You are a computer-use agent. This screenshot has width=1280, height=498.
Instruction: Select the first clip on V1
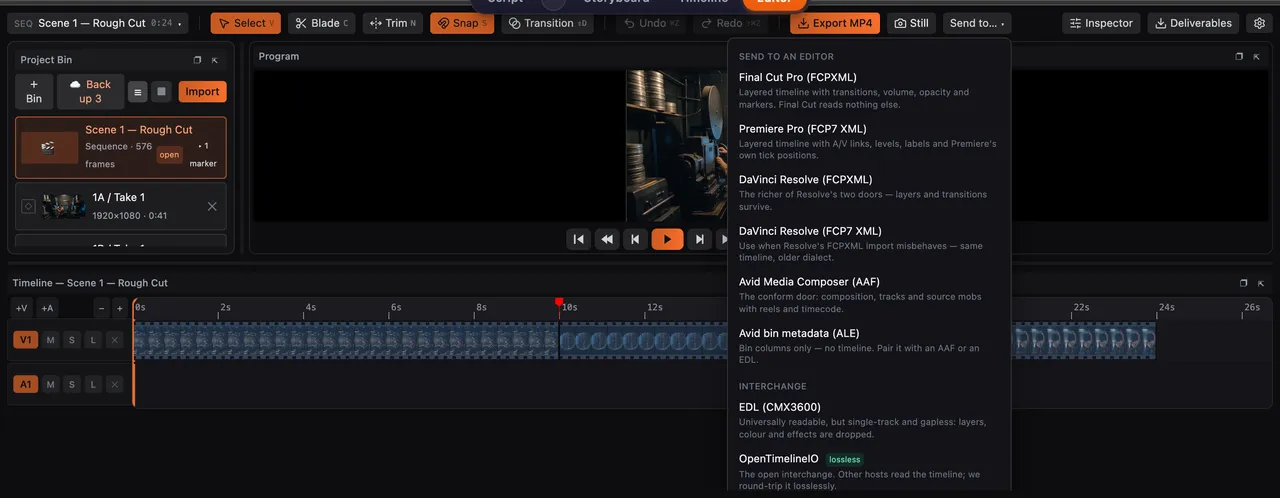click(346, 340)
